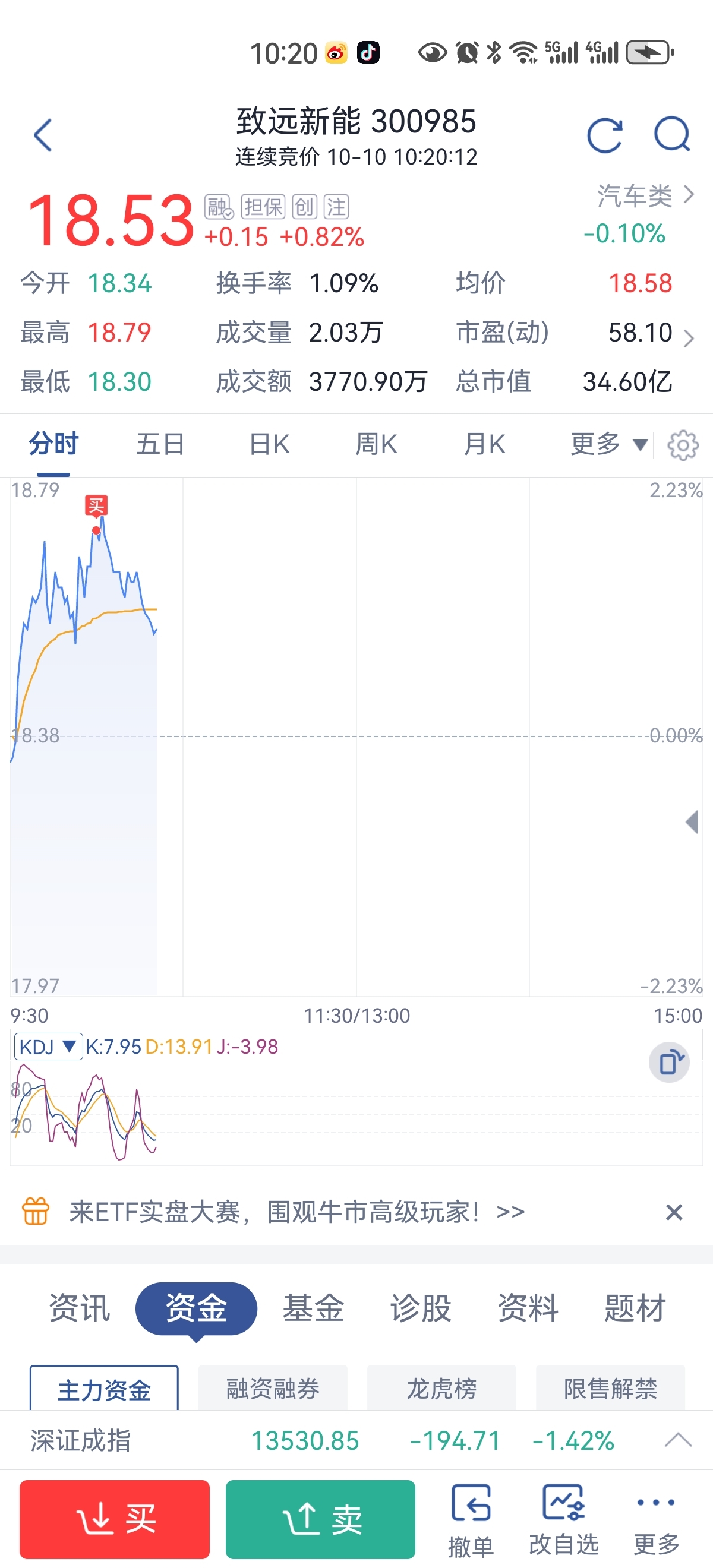Refresh the stock quote data
The image size is (713, 1568).
pyautogui.click(x=604, y=135)
